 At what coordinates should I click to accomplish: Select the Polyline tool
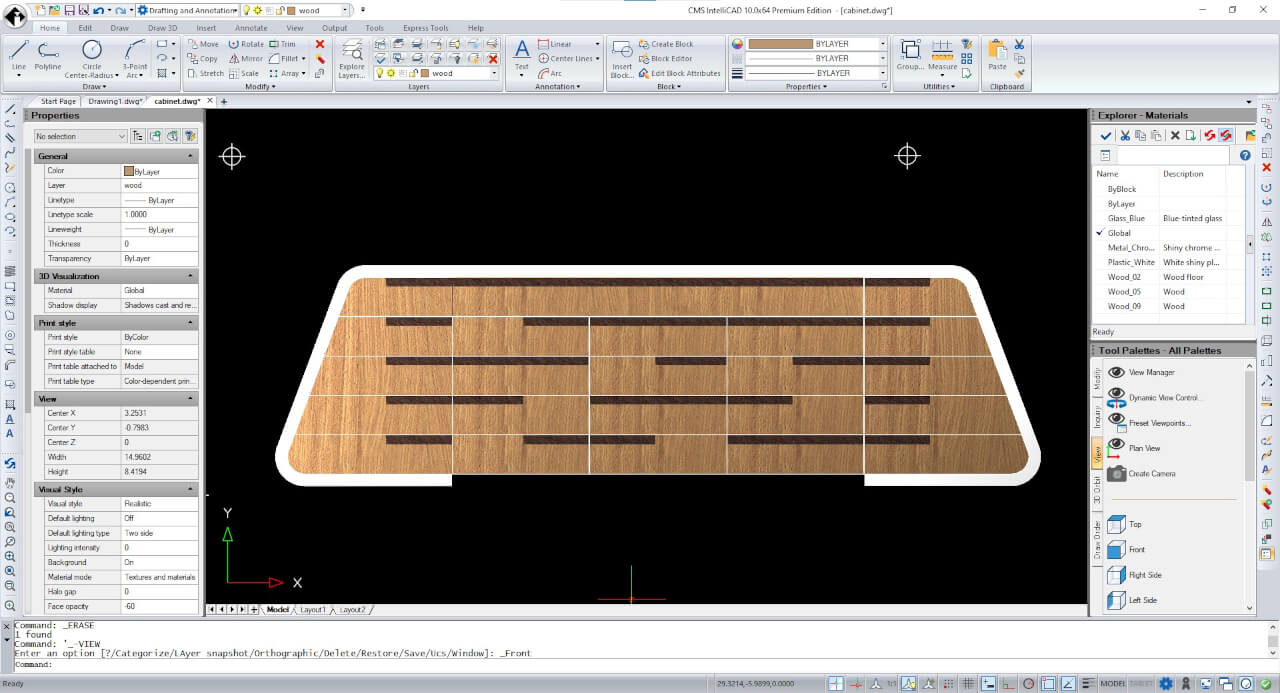[48, 57]
